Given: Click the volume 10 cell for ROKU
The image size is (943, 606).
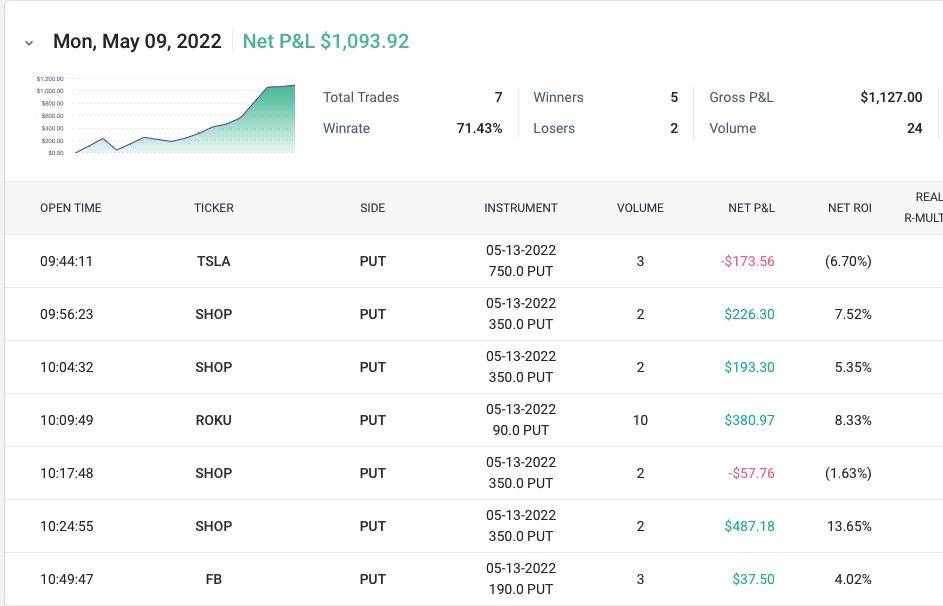Looking at the screenshot, I should coord(640,420).
